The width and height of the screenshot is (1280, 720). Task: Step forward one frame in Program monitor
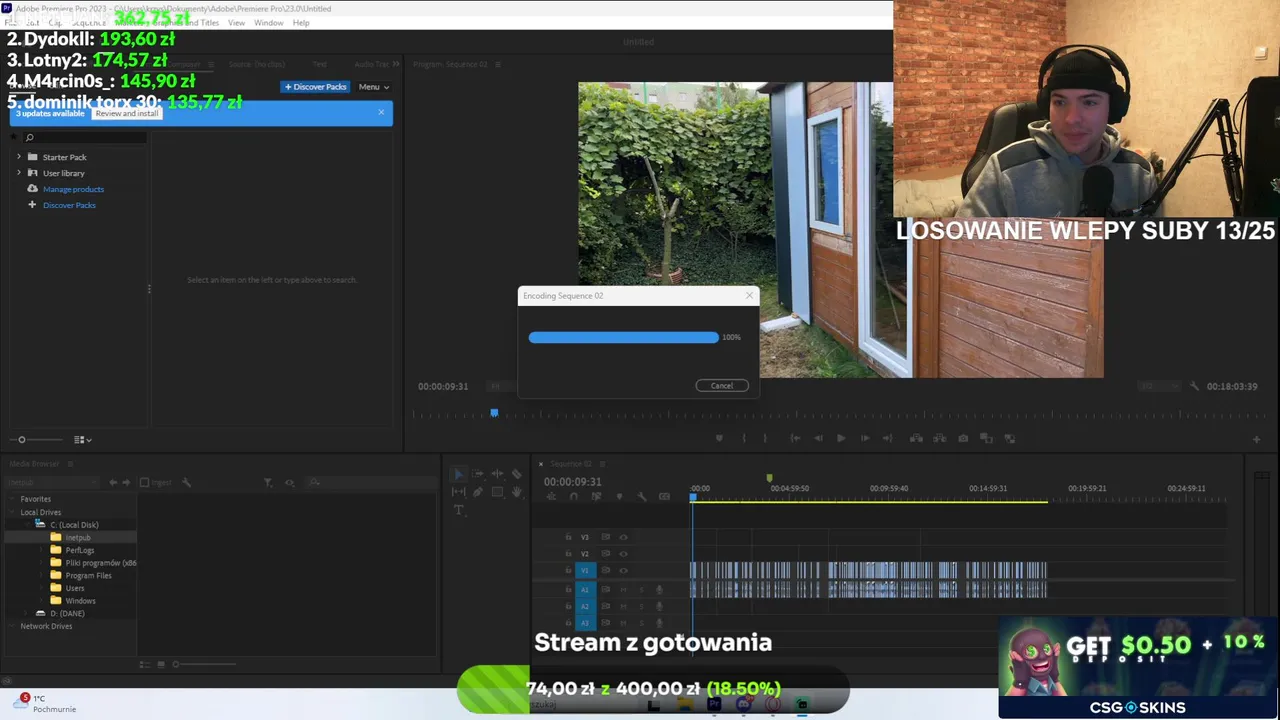(865, 438)
